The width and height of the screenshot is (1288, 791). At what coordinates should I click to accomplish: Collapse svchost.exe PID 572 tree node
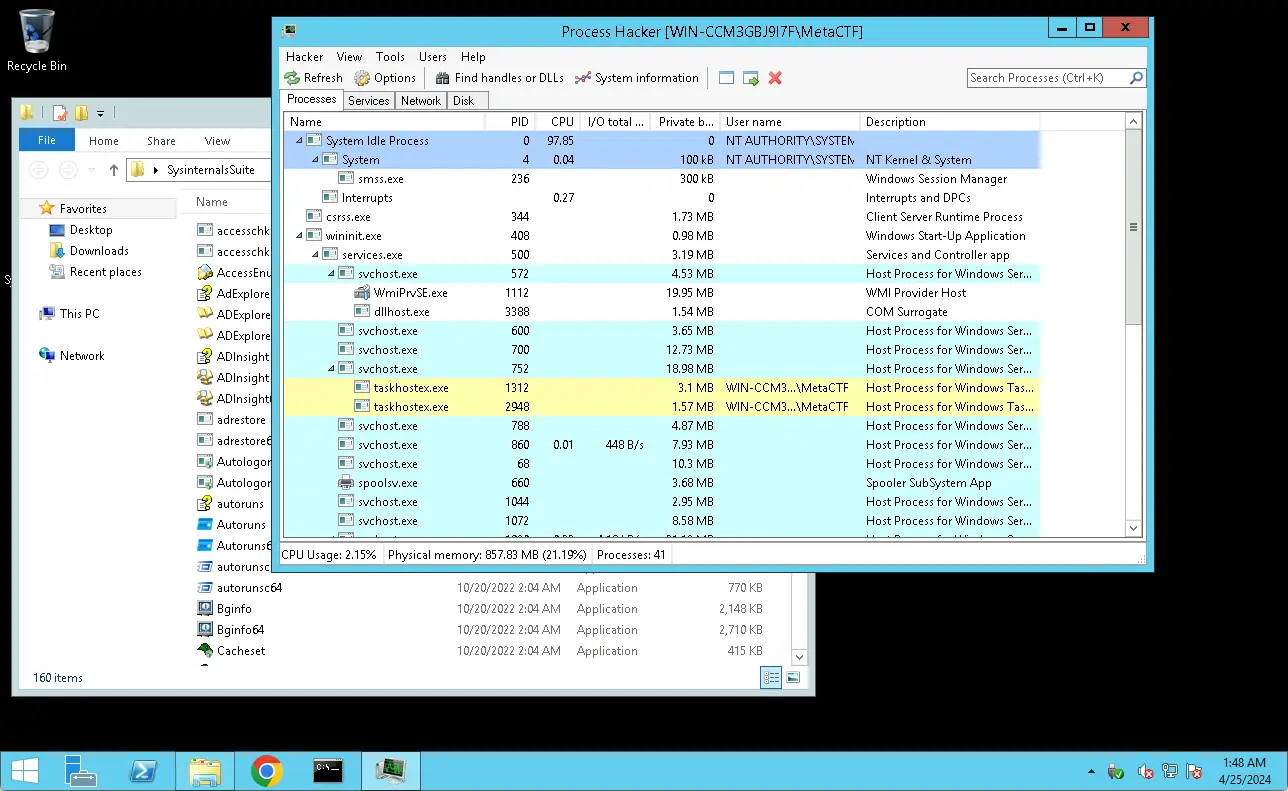click(330, 274)
